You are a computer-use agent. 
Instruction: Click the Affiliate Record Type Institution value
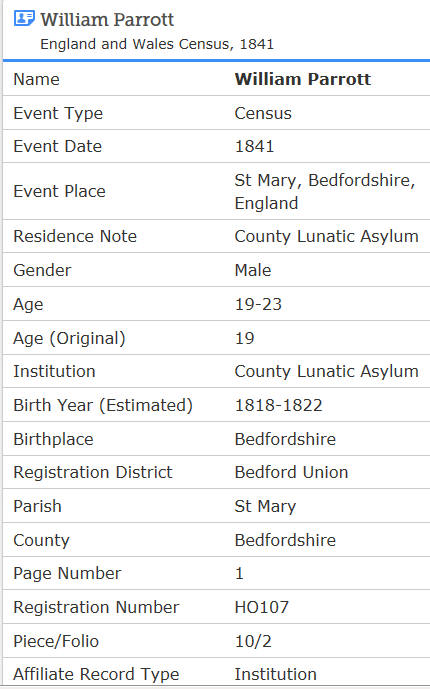tap(275, 674)
